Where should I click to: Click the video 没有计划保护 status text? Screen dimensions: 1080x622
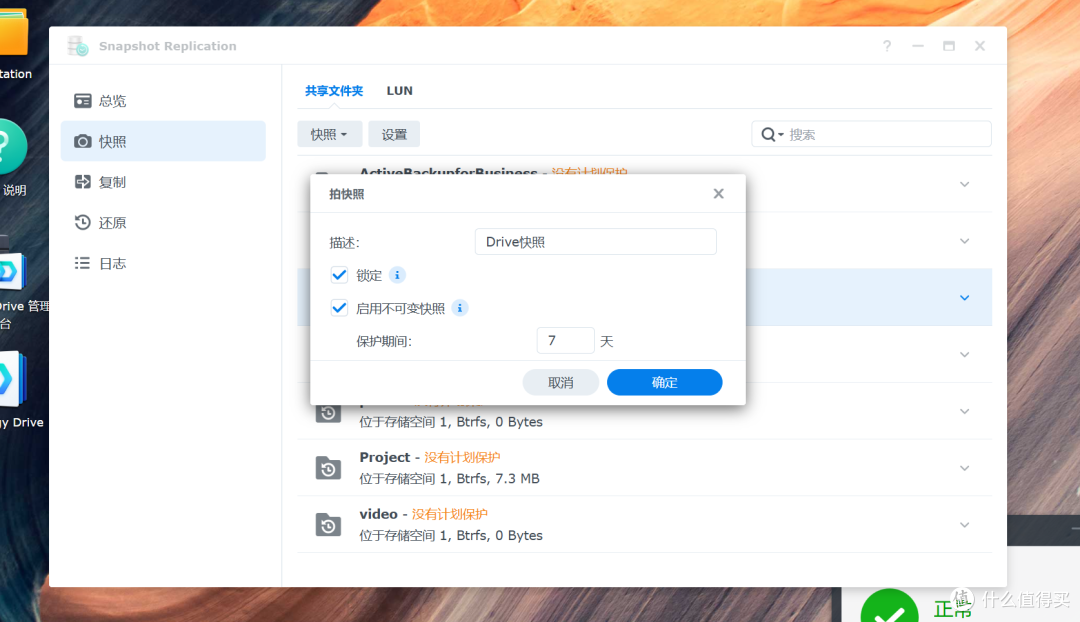click(x=450, y=514)
